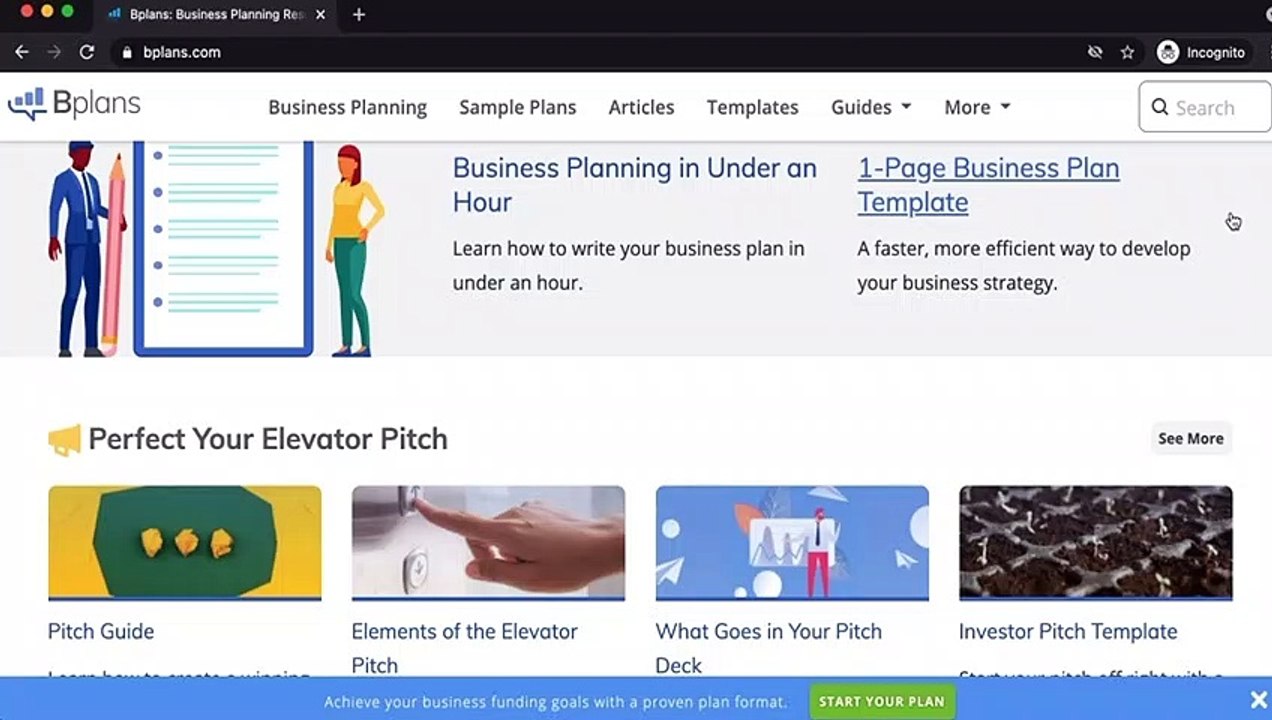Click the megaphone icon beside Elevator Pitch
Image resolution: width=1272 pixels, height=720 pixels.
pyautogui.click(x=64, y=440)
